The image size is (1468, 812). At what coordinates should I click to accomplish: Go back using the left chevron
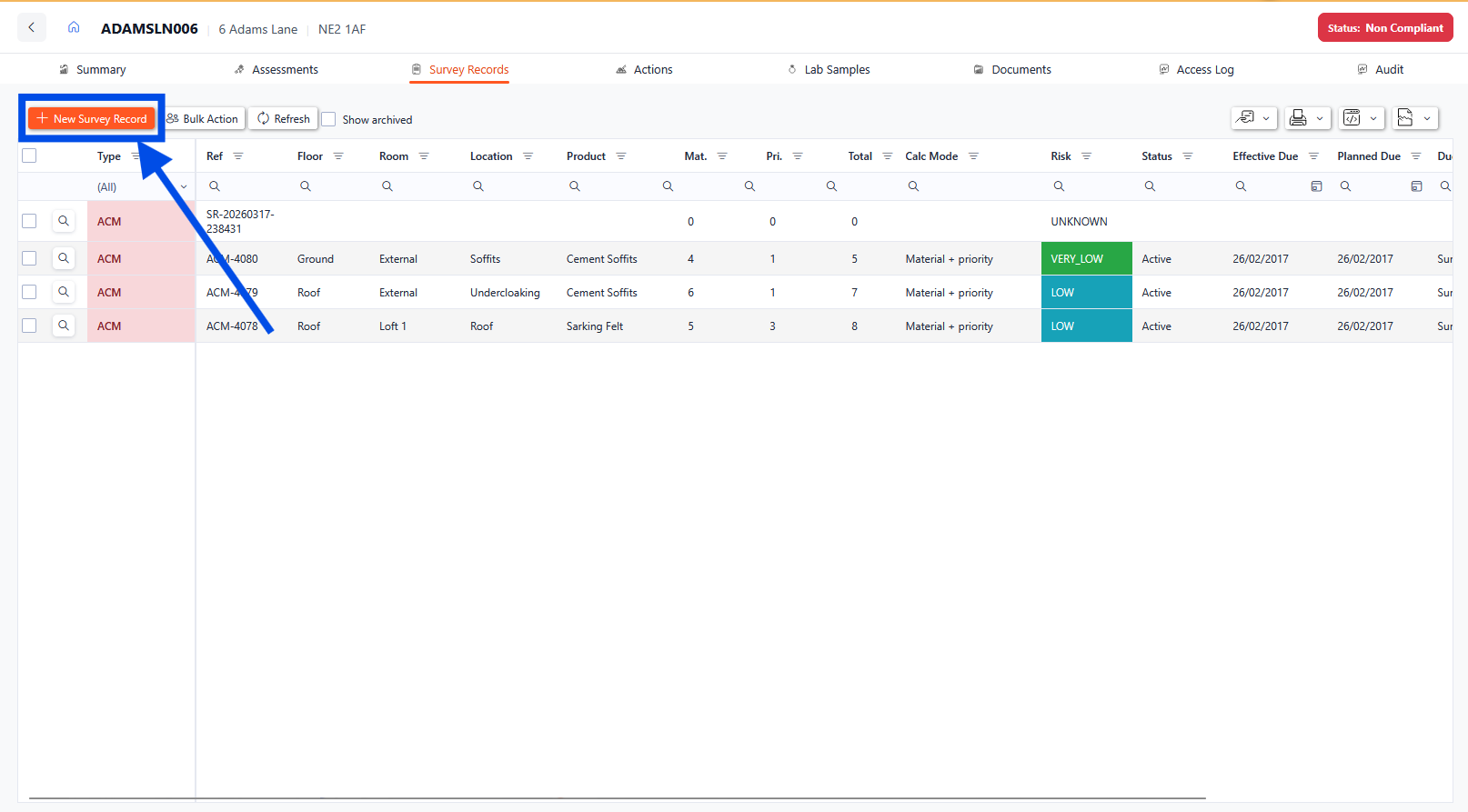coord(32,28)
